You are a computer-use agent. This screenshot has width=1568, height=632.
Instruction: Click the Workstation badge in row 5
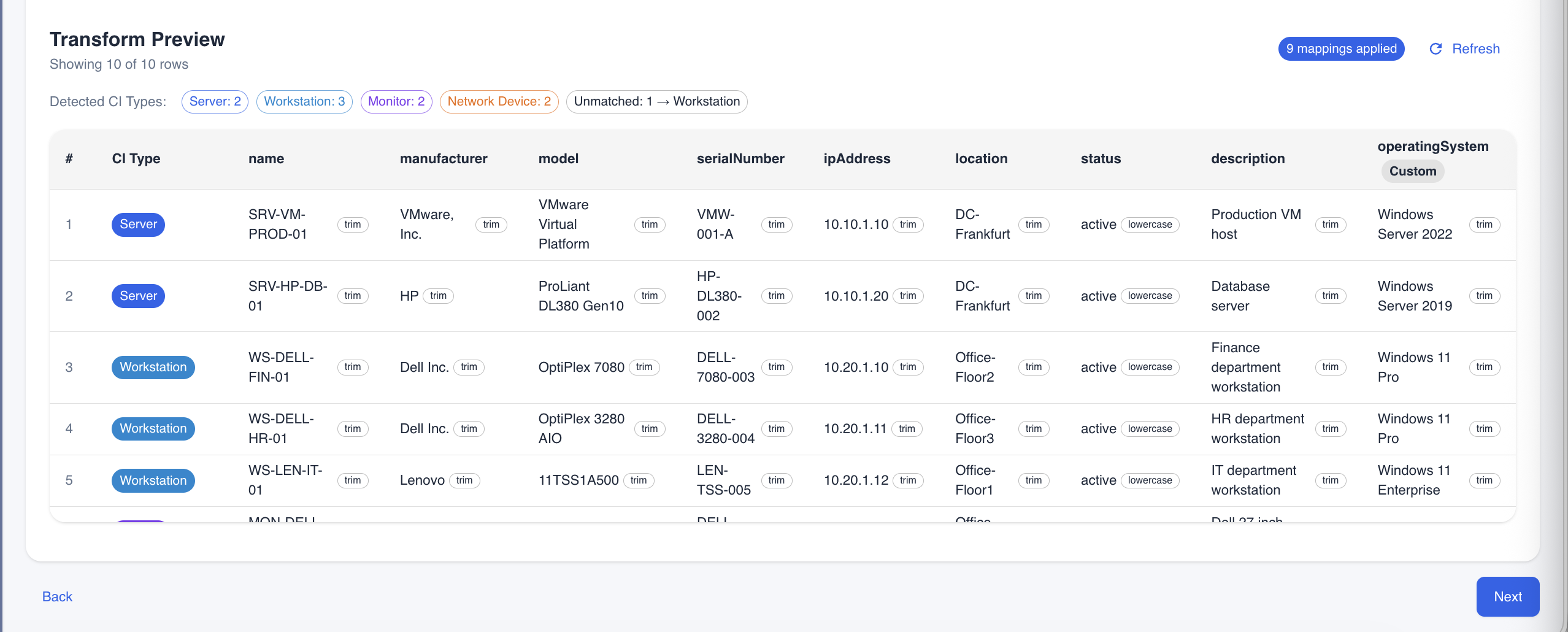153,480
